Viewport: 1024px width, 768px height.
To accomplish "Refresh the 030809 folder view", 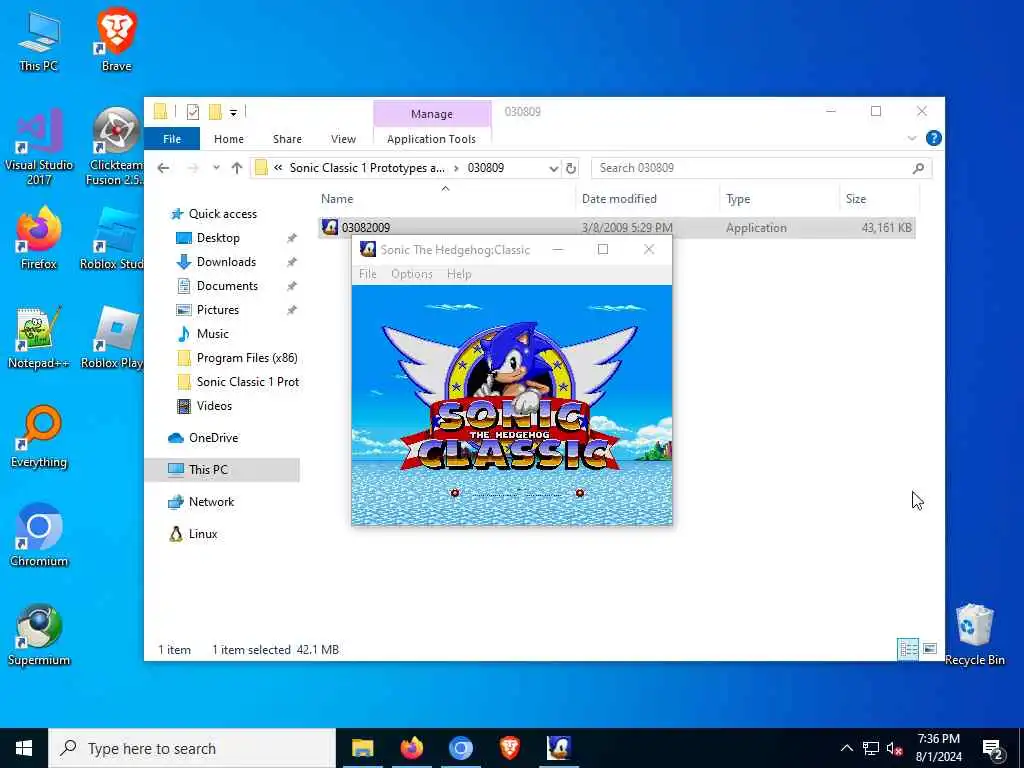I will [571, 168].
